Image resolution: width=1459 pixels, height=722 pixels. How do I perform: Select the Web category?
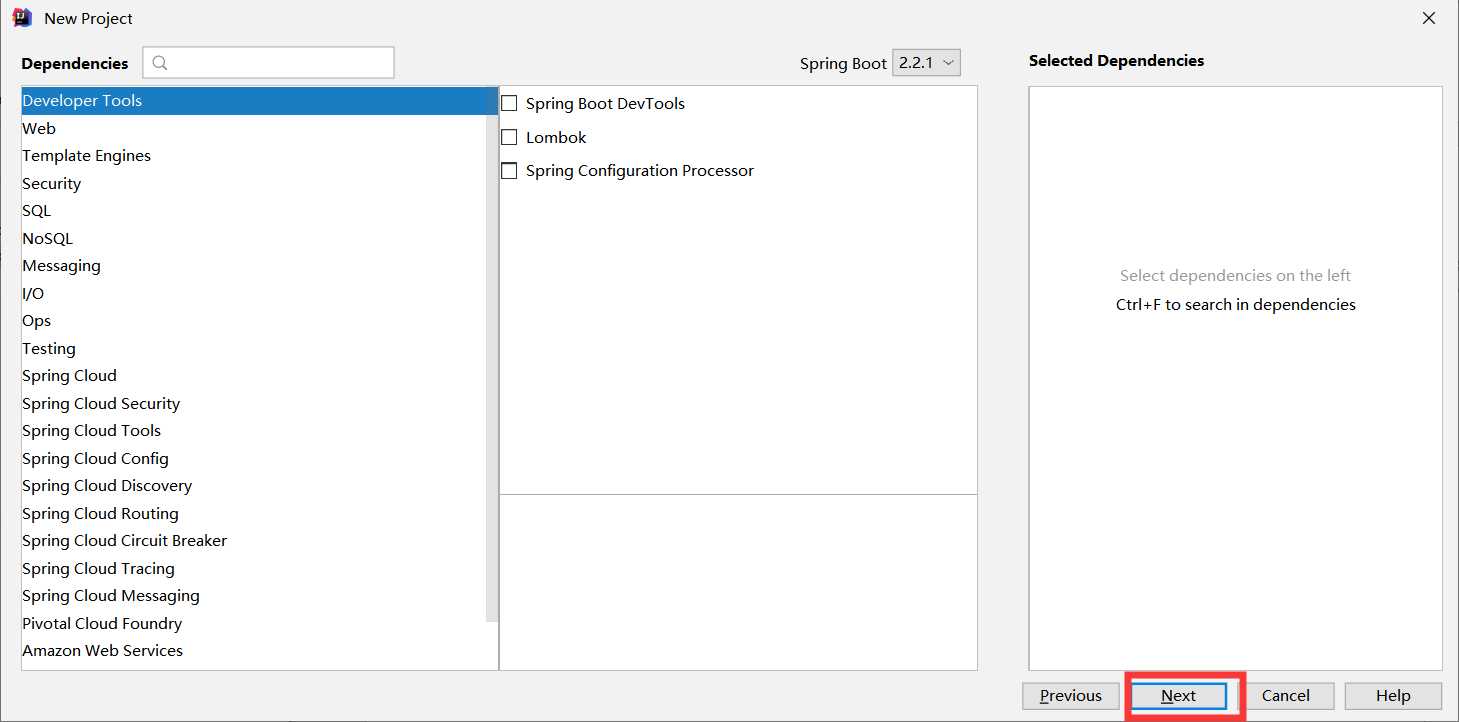tap(254, 128)
